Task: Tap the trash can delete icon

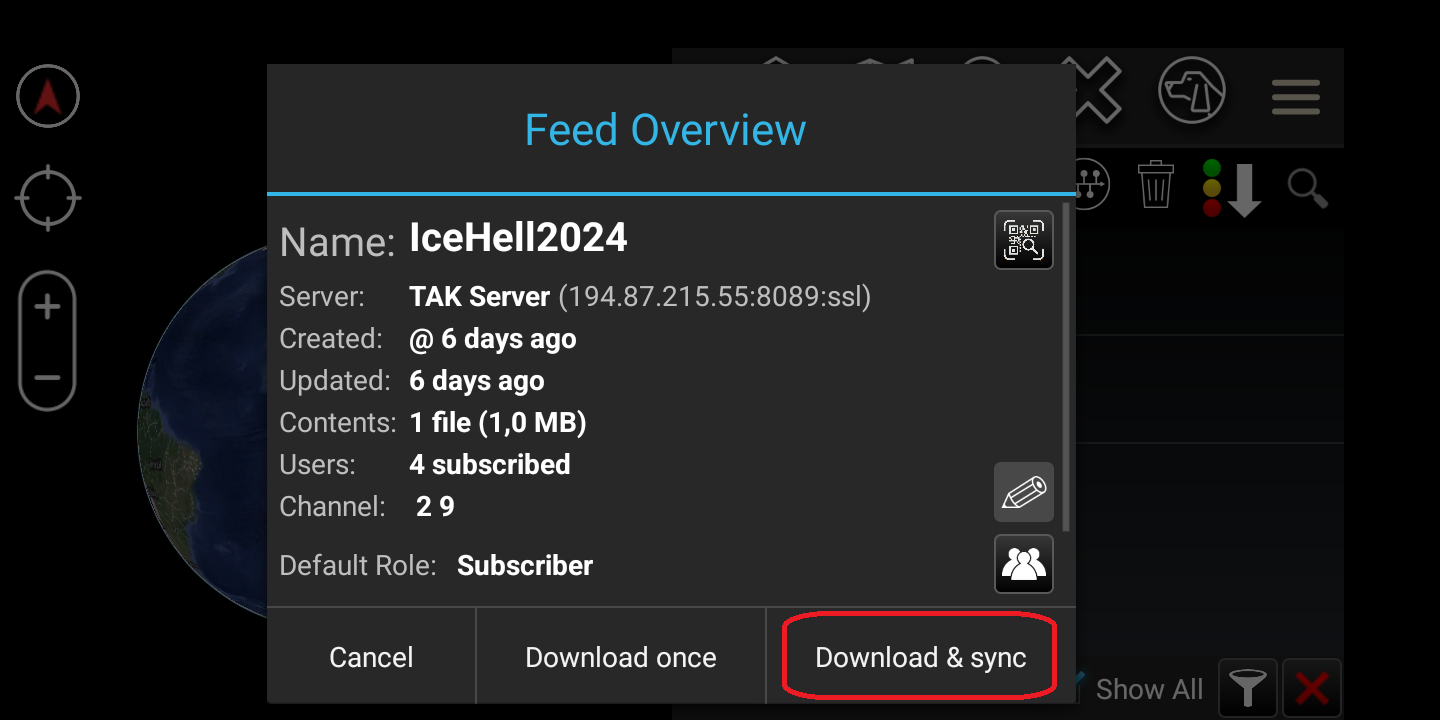Action: click(x=1155, y=185)
